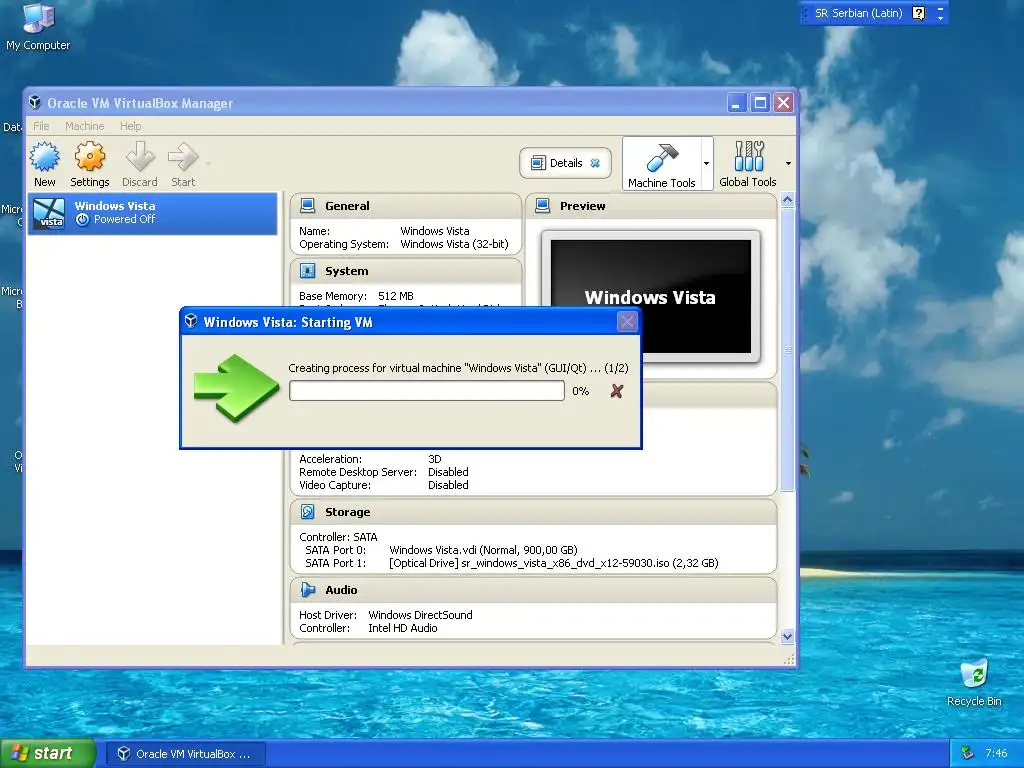Click Oracle VM VirtualBox taskbar button
The height and width of the screenshot is (768, 1024).
(x=185, y=754)
